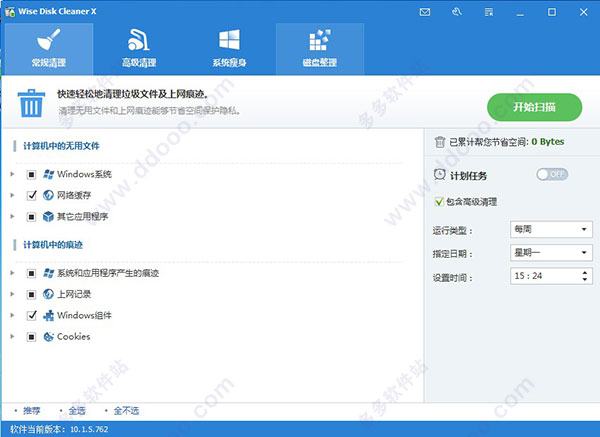
Task: Click the component icon beside Windows组件
Action: click(48, 316)
